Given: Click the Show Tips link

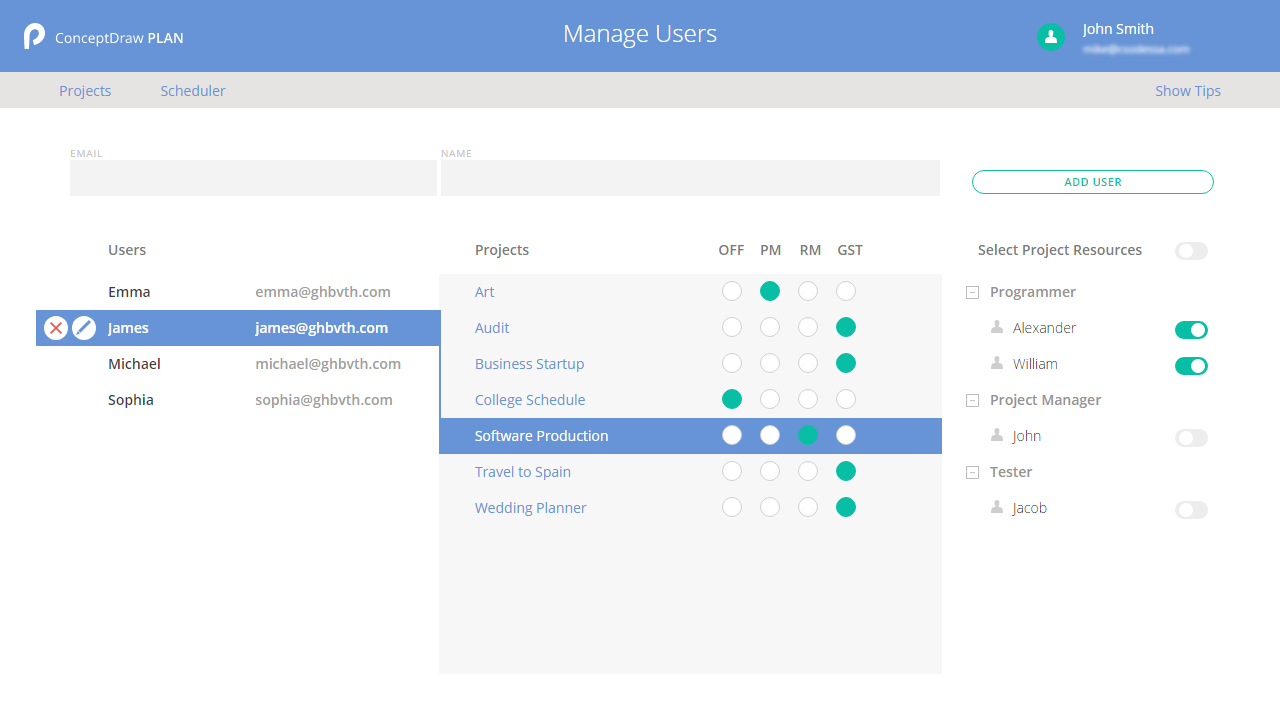Looking at the screenshot, I should pos(1188,91).
